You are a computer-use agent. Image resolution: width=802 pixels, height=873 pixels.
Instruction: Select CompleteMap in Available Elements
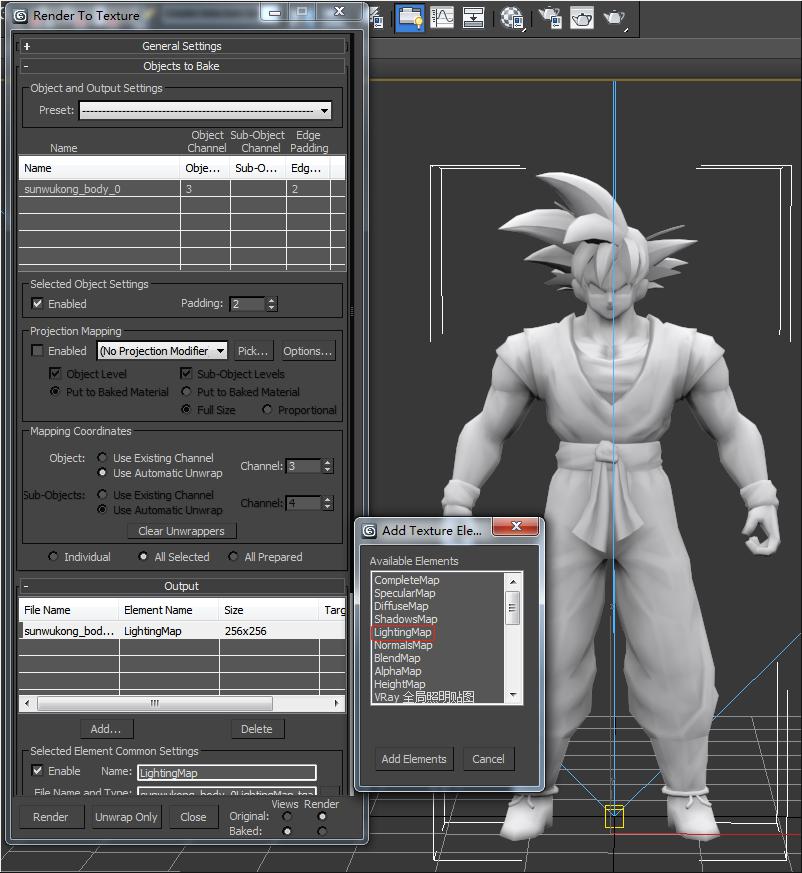click(407, 580)
